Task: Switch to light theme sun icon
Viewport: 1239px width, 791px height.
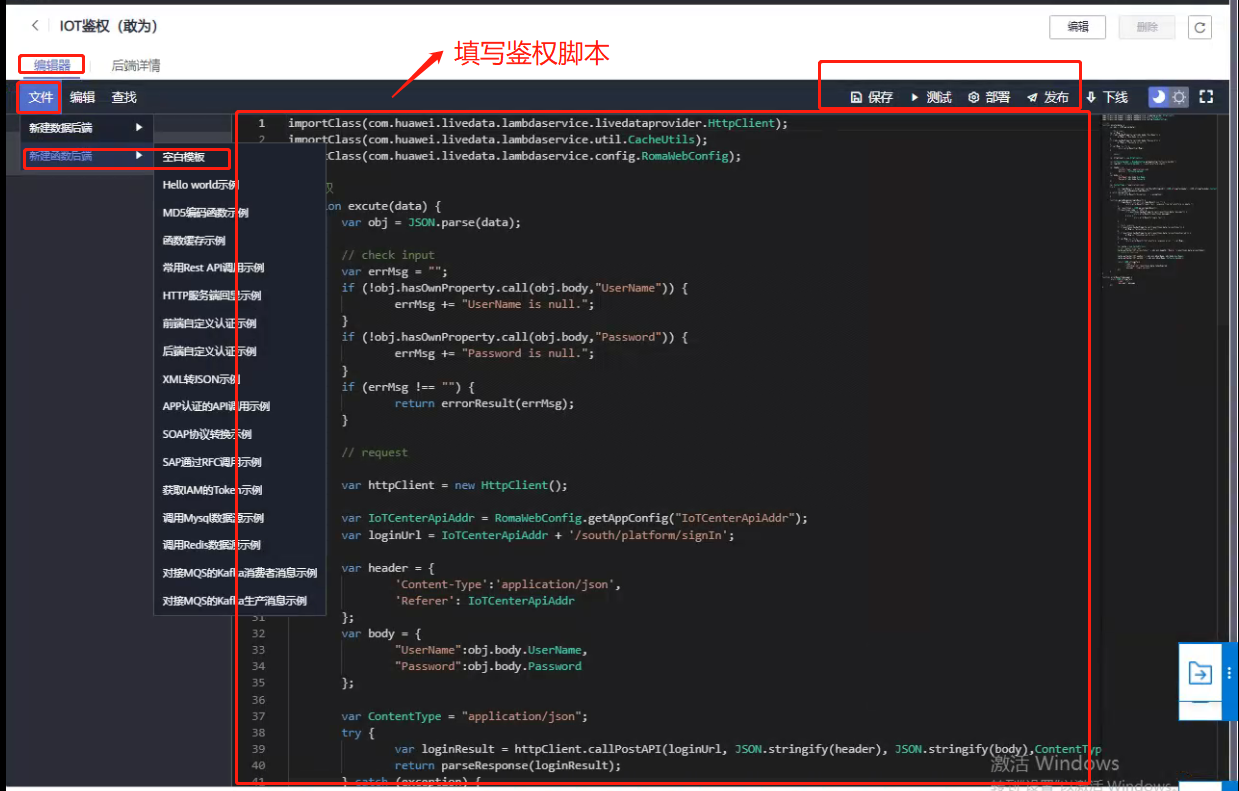Action: pos(1179,97)
